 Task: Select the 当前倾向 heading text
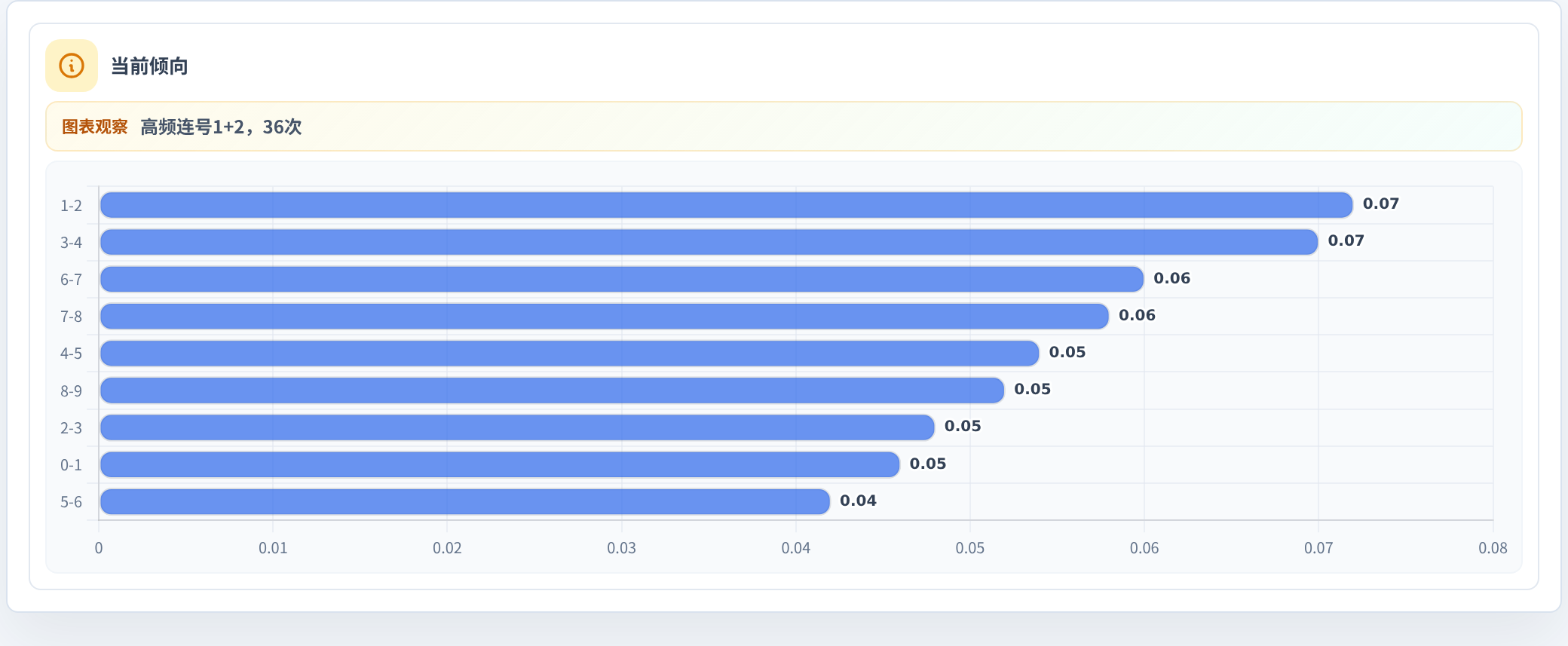149,66
